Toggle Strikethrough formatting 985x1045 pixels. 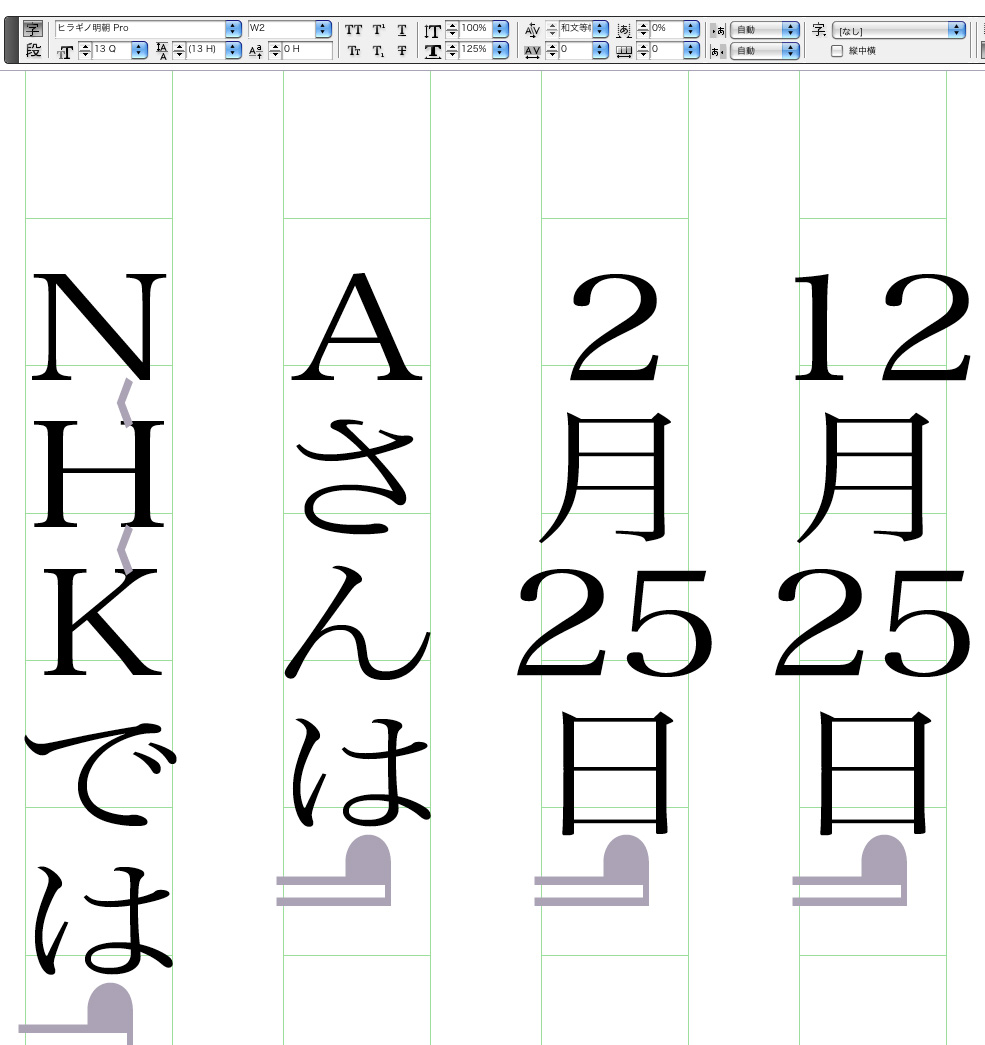pyautogui.click(x=402, y=51)
